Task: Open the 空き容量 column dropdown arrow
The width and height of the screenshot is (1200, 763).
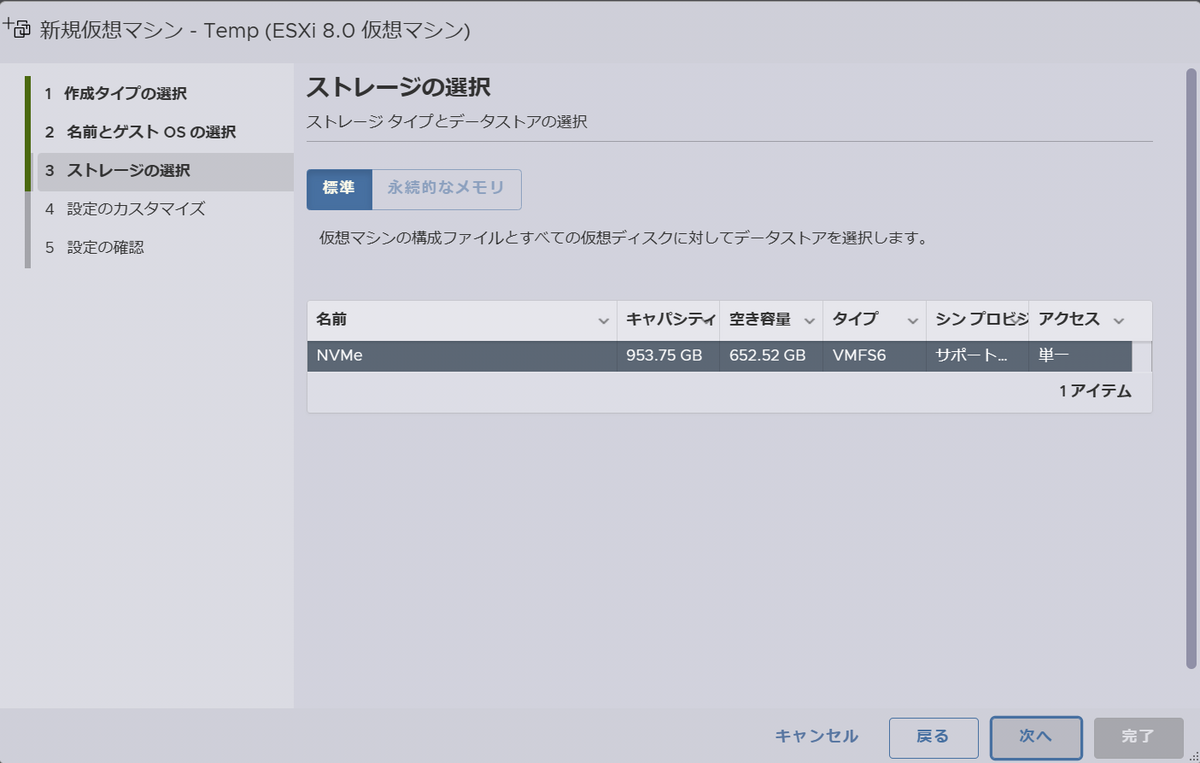Action: click(808, 321)
